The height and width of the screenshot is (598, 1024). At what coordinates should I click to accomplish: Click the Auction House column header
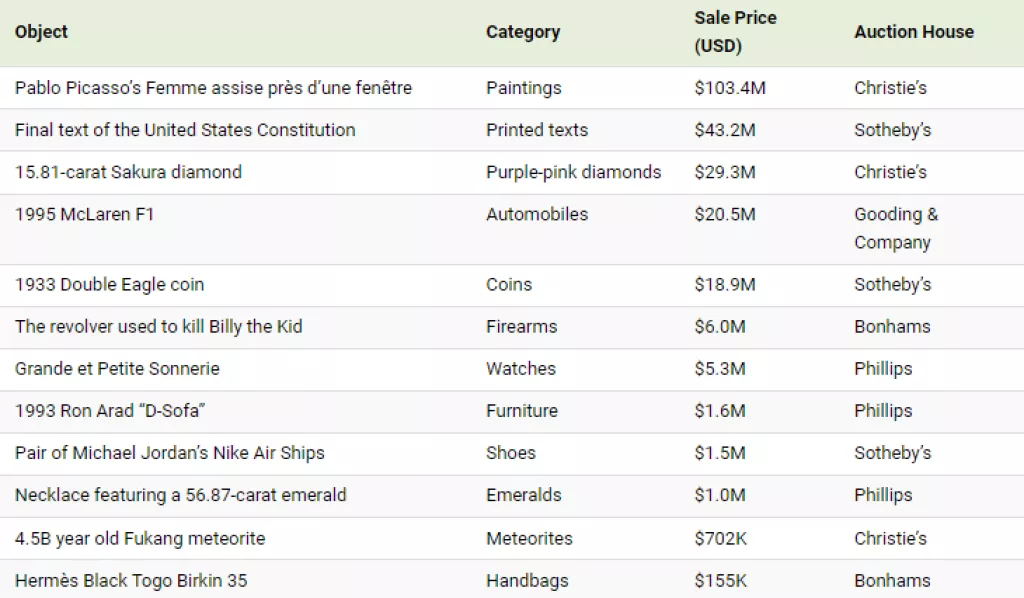pos(913,32)
